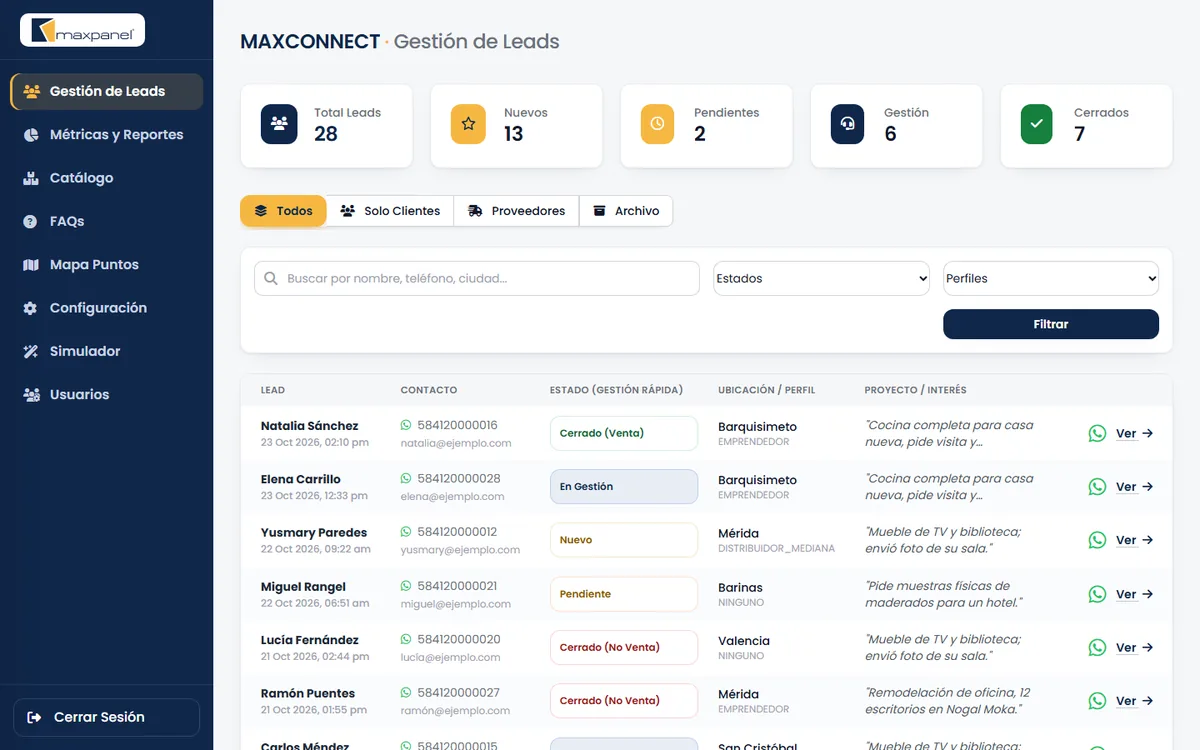Click the Usuarios group icon
Image resolution: width=1200 pixels, height=750 pixels.
(31, 395)
